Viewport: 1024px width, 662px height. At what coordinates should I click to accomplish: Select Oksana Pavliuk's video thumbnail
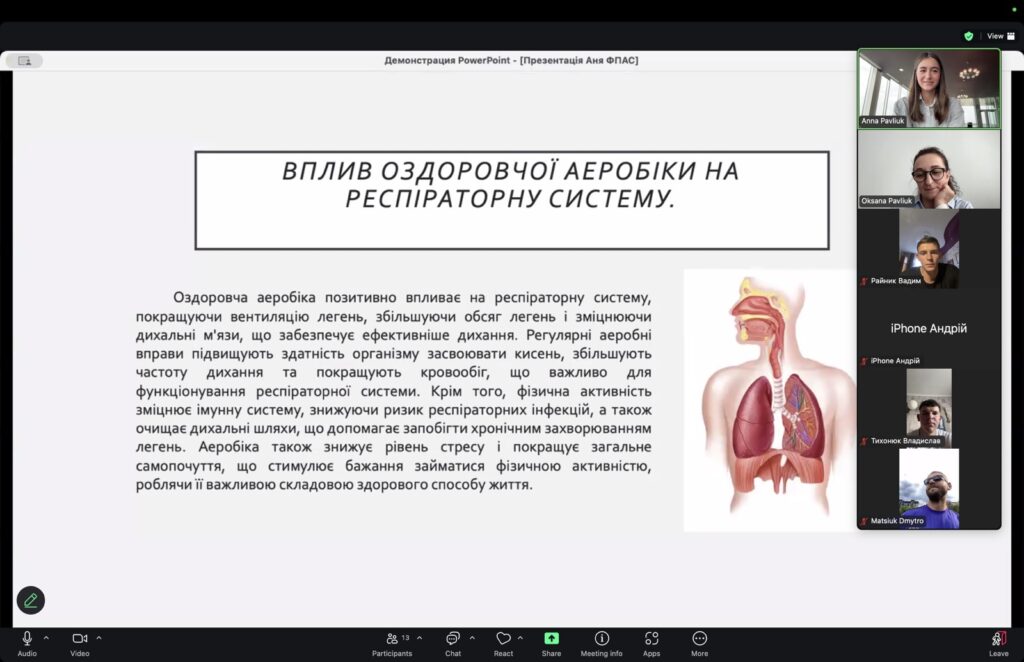coord(929,169)
